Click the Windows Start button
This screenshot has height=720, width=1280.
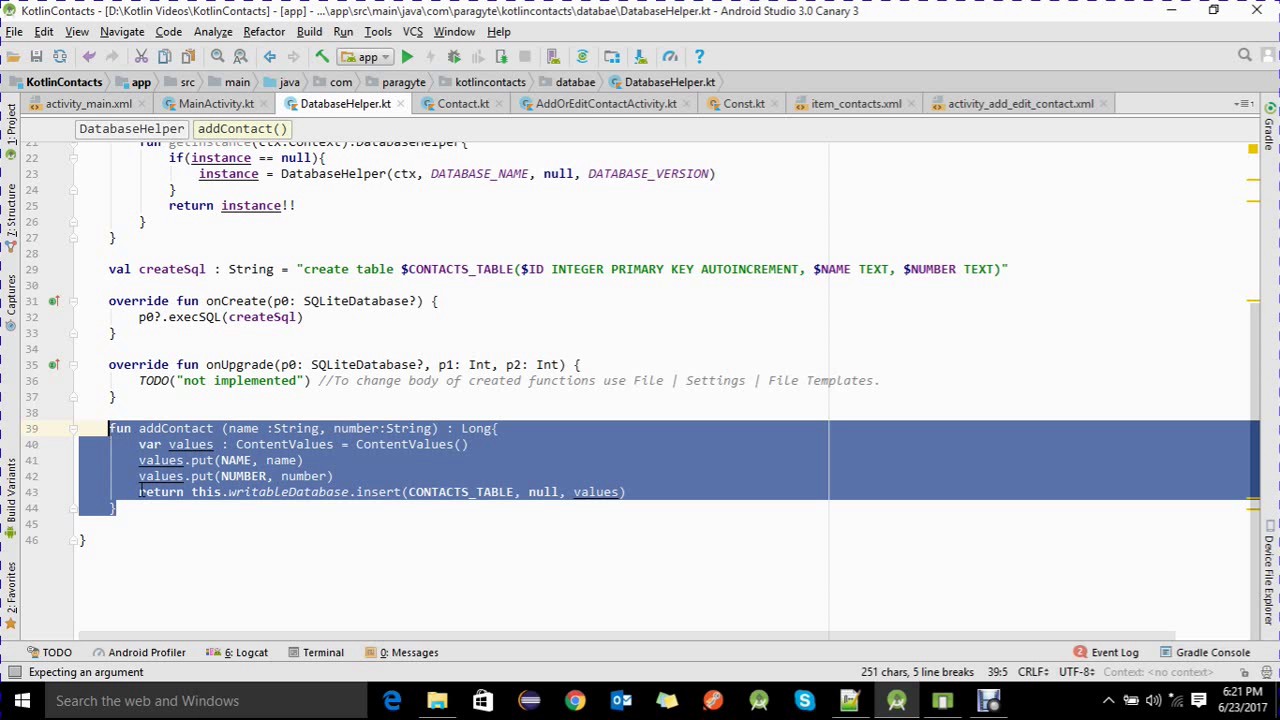[22, 701]
